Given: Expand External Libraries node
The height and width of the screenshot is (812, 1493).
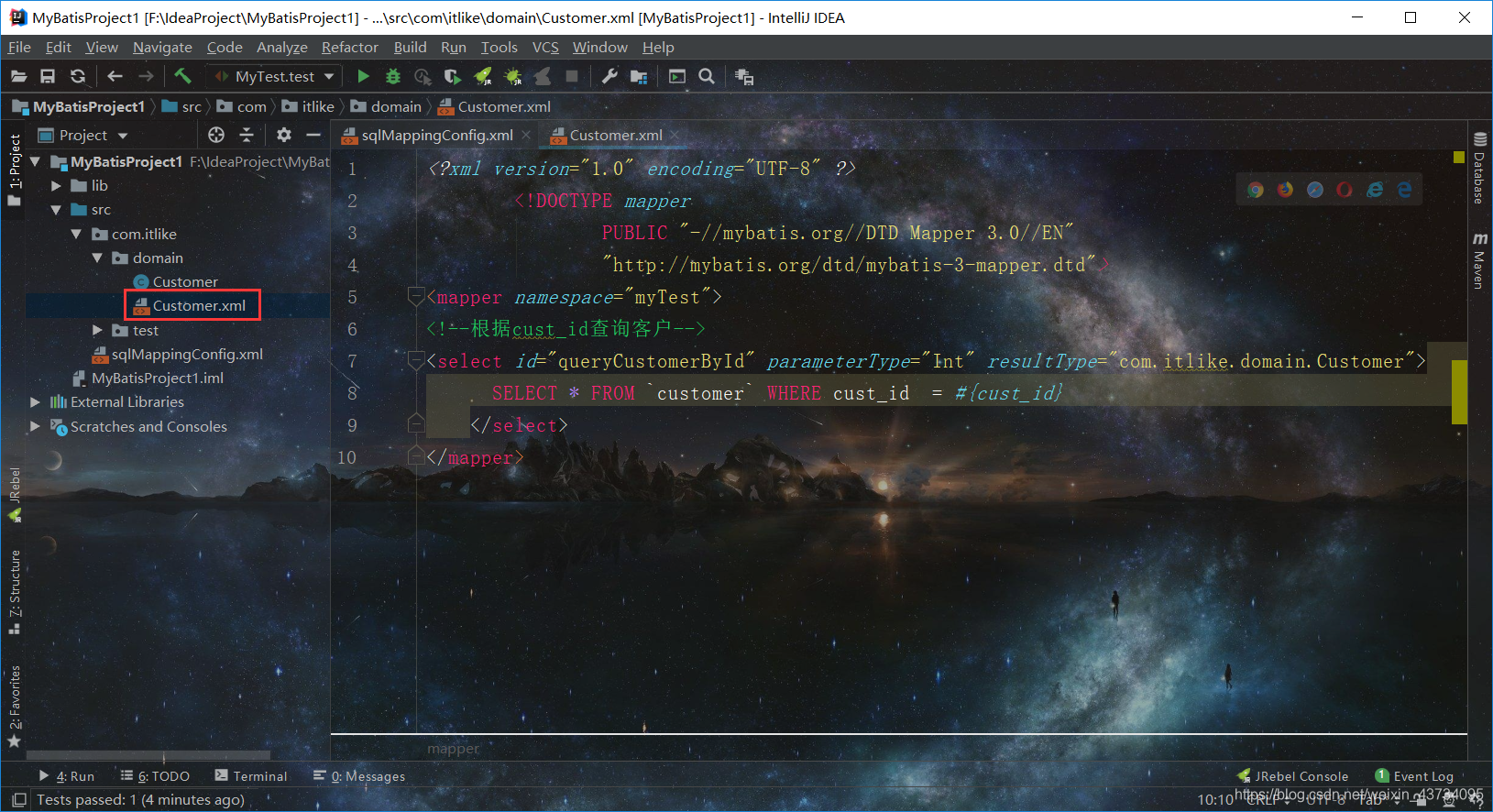Looking at the screenshot, I should [35, 401].
